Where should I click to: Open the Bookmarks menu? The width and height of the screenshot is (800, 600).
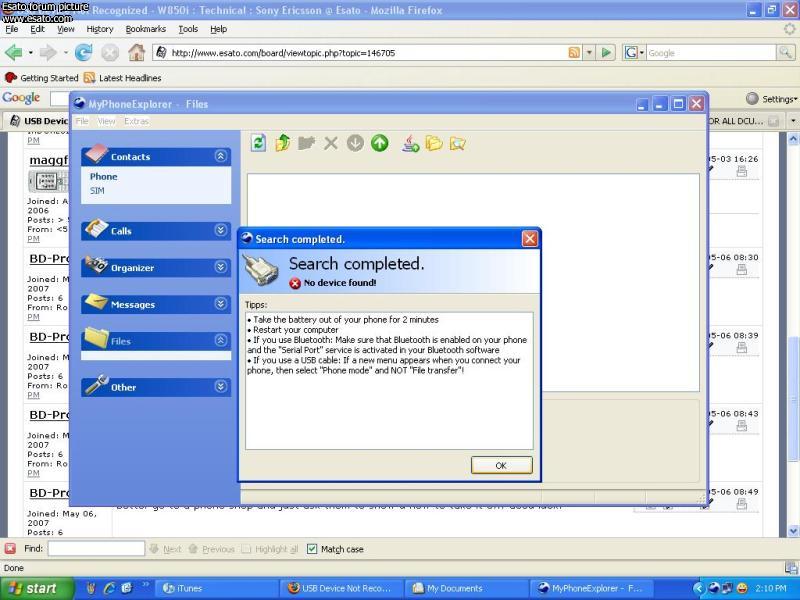coord(145,29)
